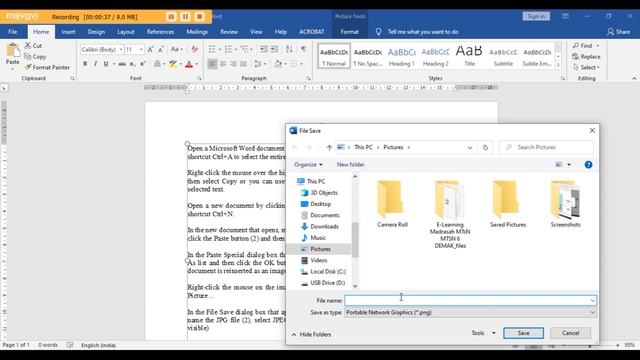
Task: Click the Bullets list icon
Action: pyautogui.click(x=212, y=49)
